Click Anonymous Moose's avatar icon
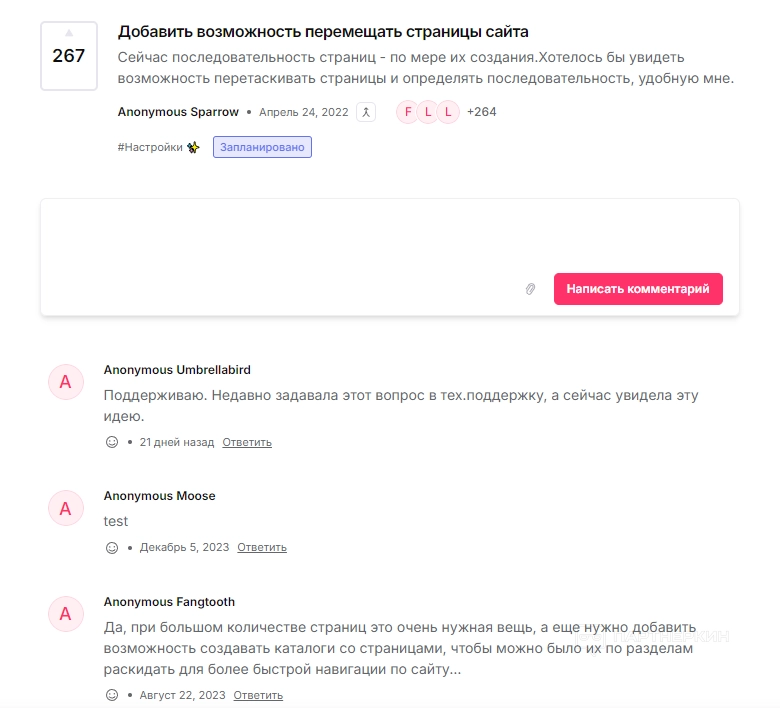 [66, 508]
